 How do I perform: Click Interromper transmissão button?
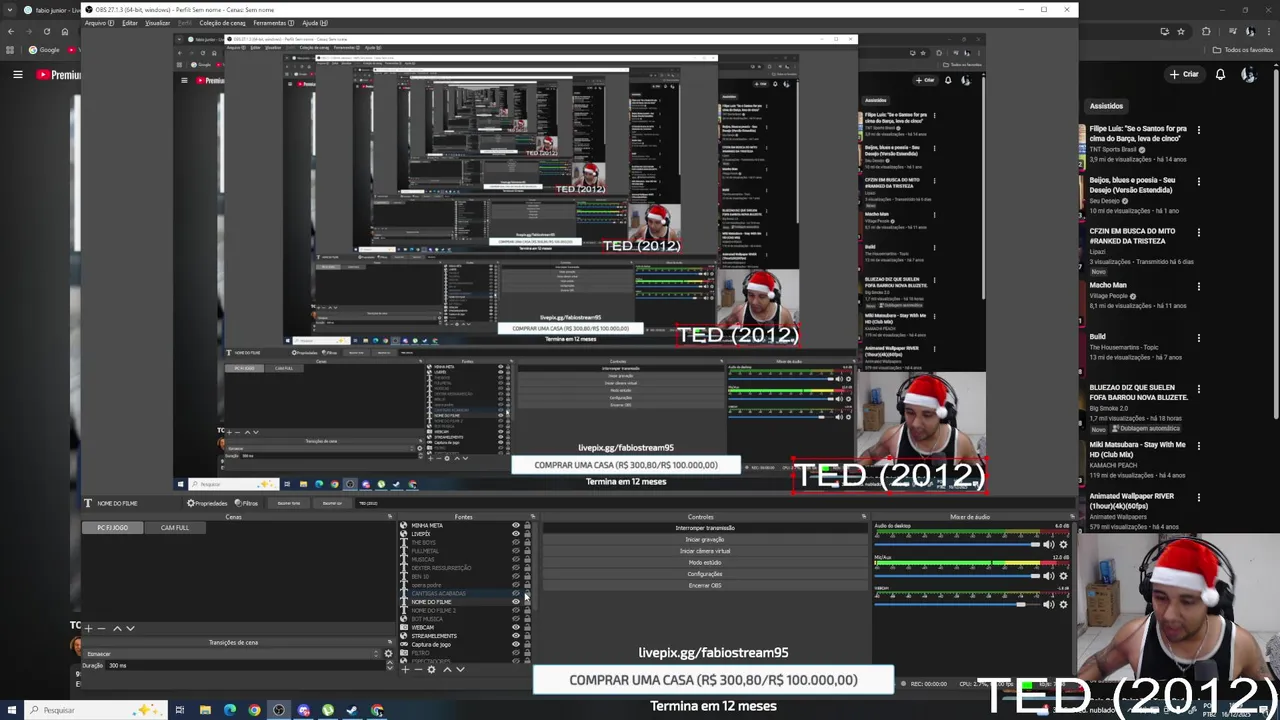pyautogui.click(x=704, y=528)
